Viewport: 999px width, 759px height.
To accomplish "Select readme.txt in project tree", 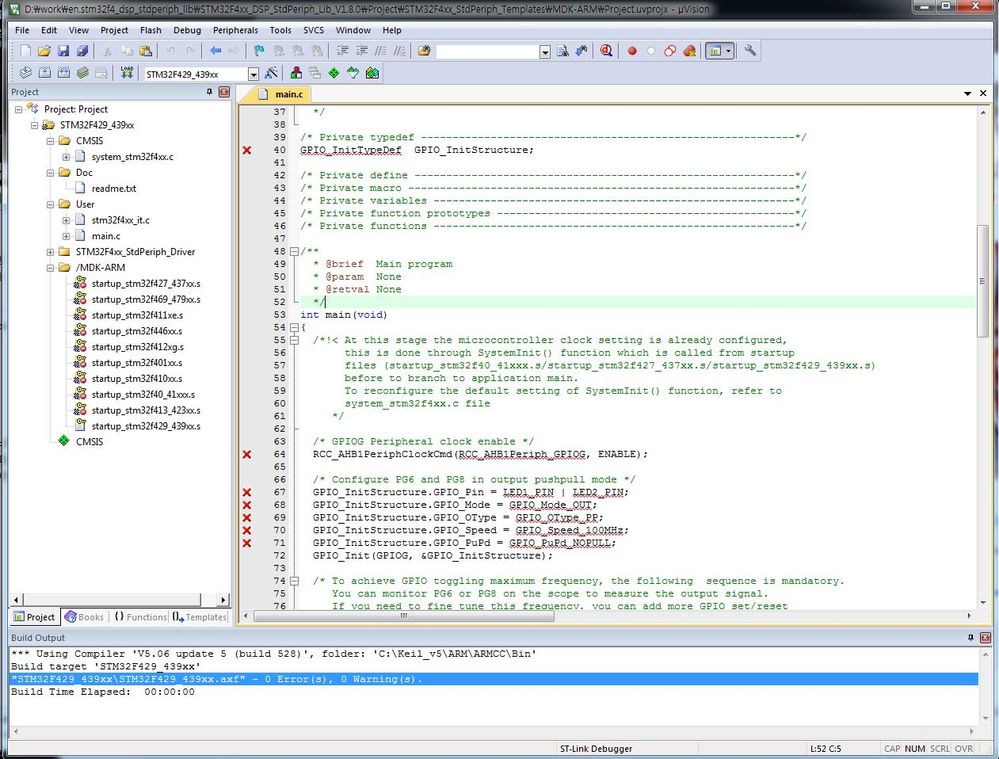I will 113,189.
